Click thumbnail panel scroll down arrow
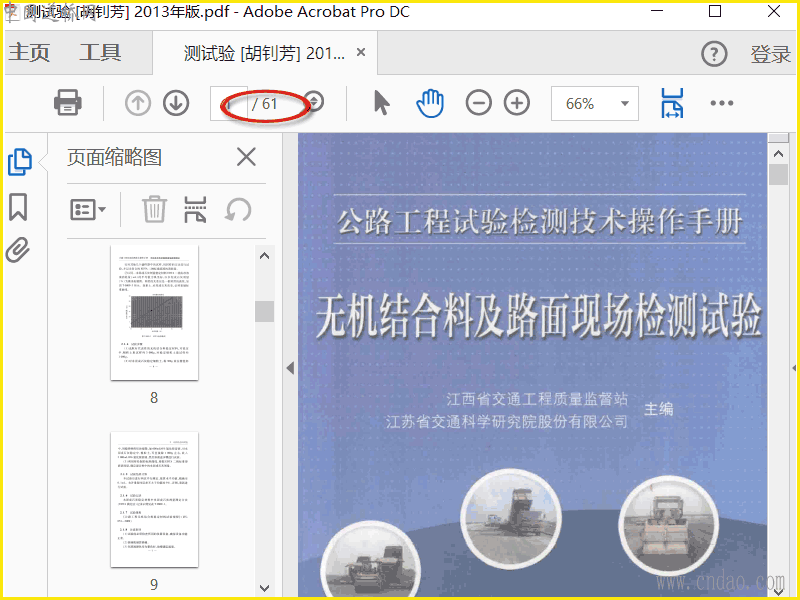 (x=264, y=588)
